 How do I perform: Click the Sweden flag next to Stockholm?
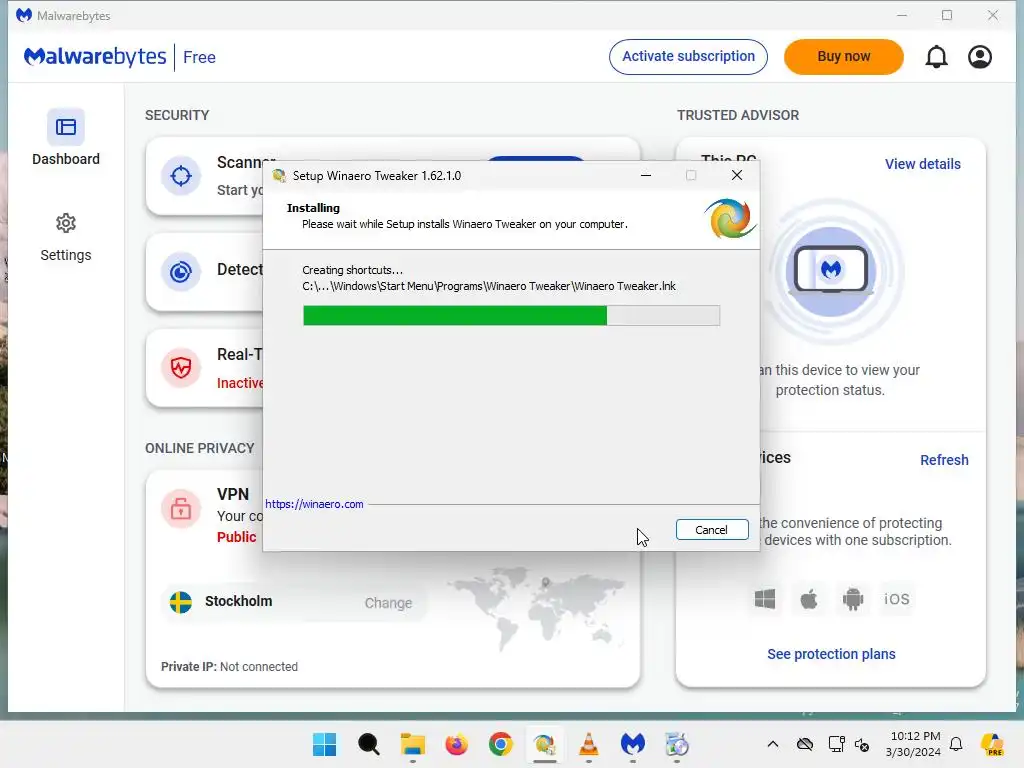(x=181, y=601)
